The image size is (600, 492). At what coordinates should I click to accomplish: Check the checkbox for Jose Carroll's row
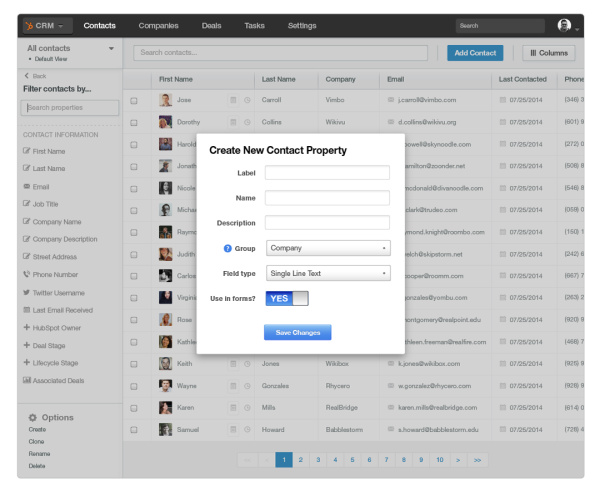[x=133, y=100]
